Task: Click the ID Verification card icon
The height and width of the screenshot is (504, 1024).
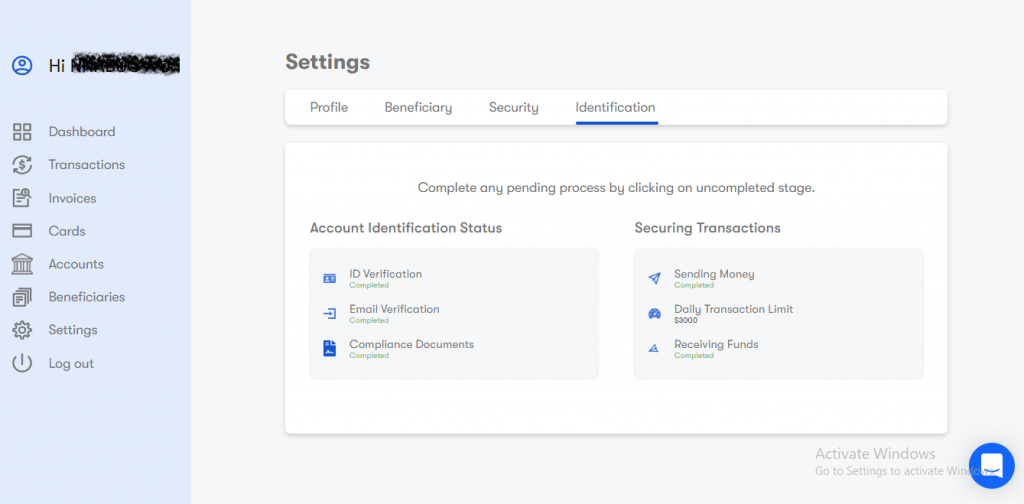Action: pos(330,279)
